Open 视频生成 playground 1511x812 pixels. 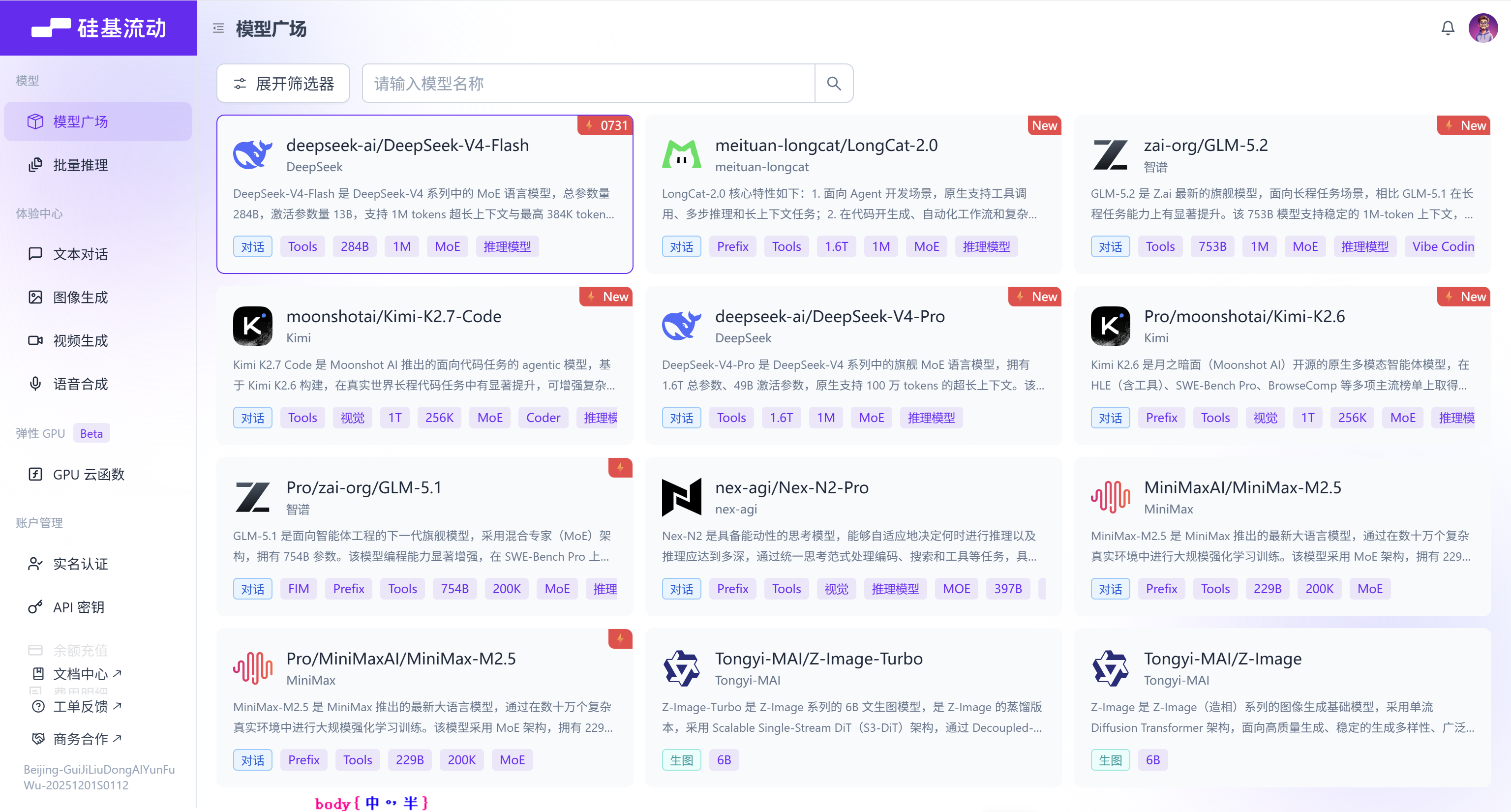[98, 341]
